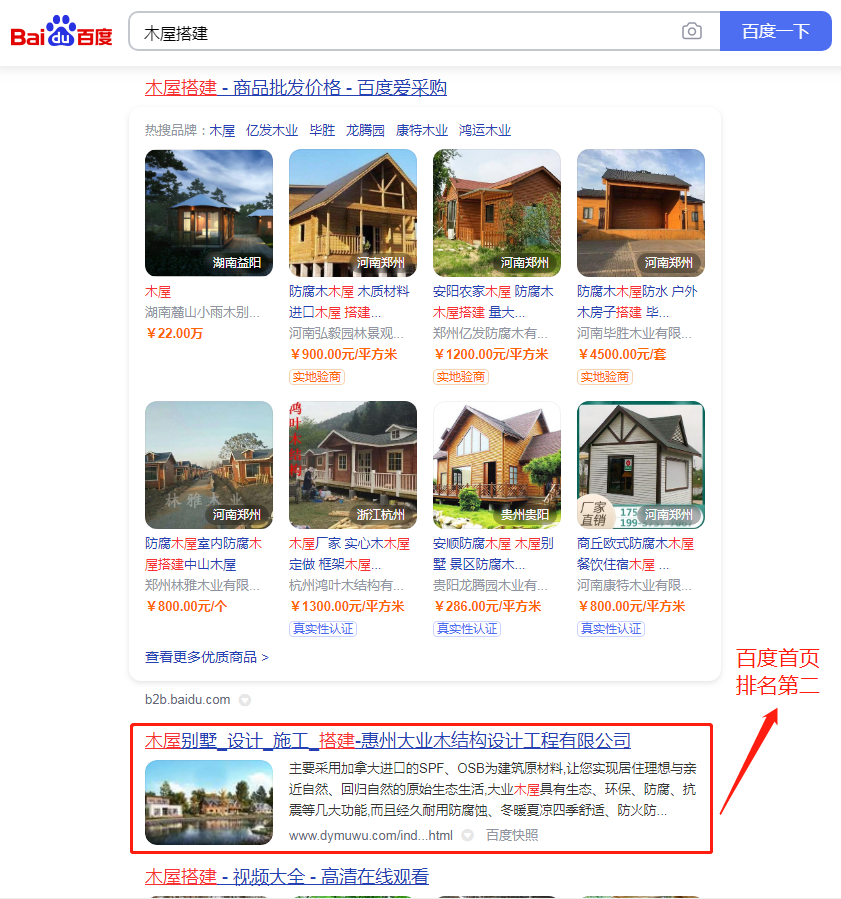This screenshot has height=899, width=841.
Task: Click the Baidu logo
Action: coord(61,31)
